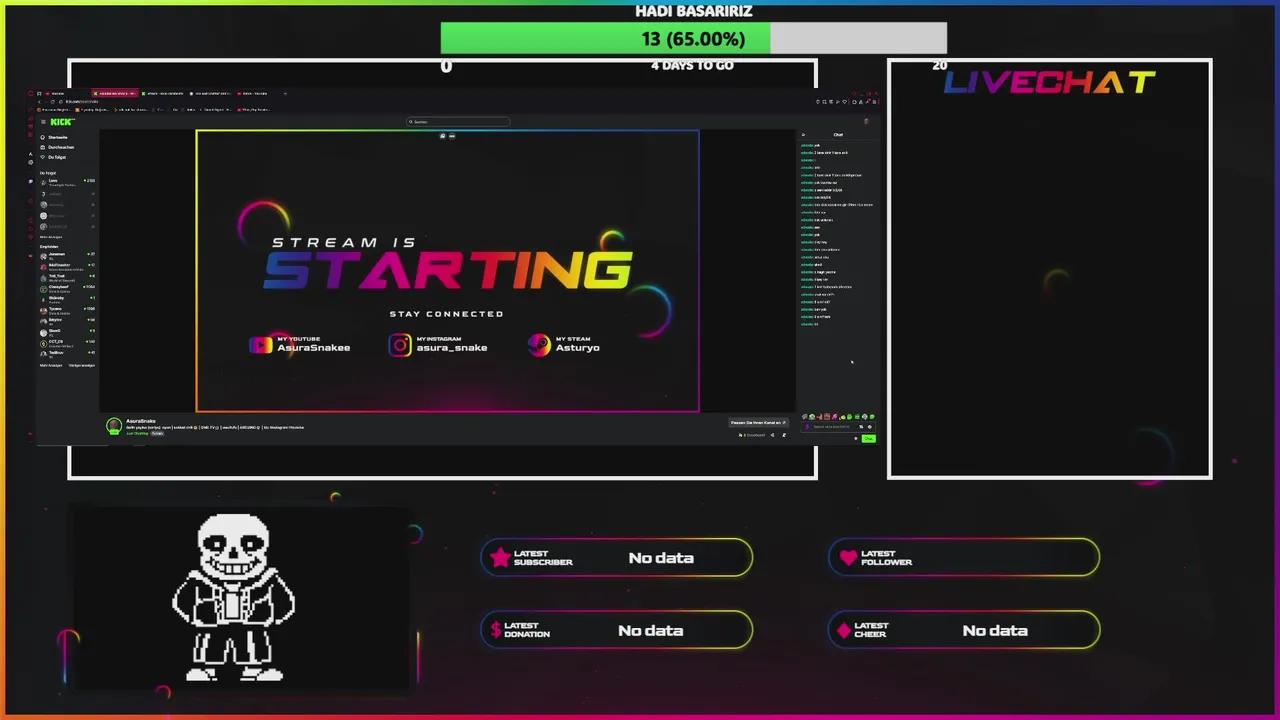
Task: Click the Kick search field at the top
Action: pyautogui.click(x=458, y=121)
